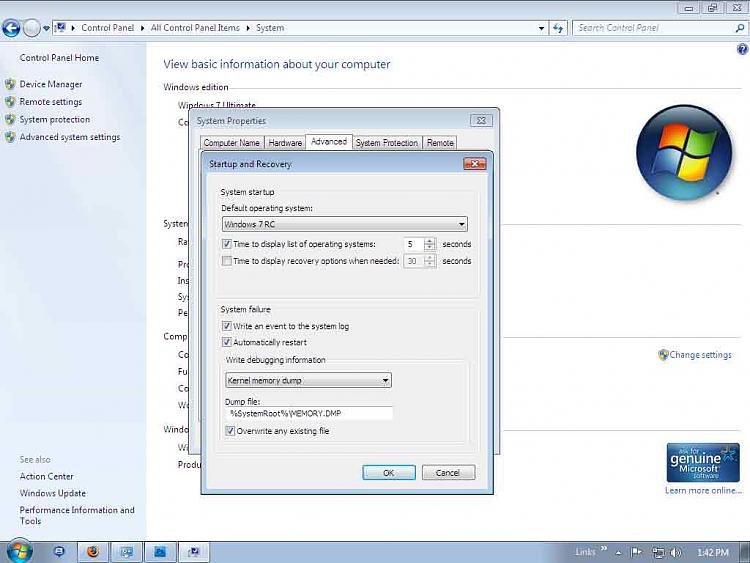750x563 pixels.
Task: Click All Control Panel Items breadcrumb
Action: (x=195, y=28)
